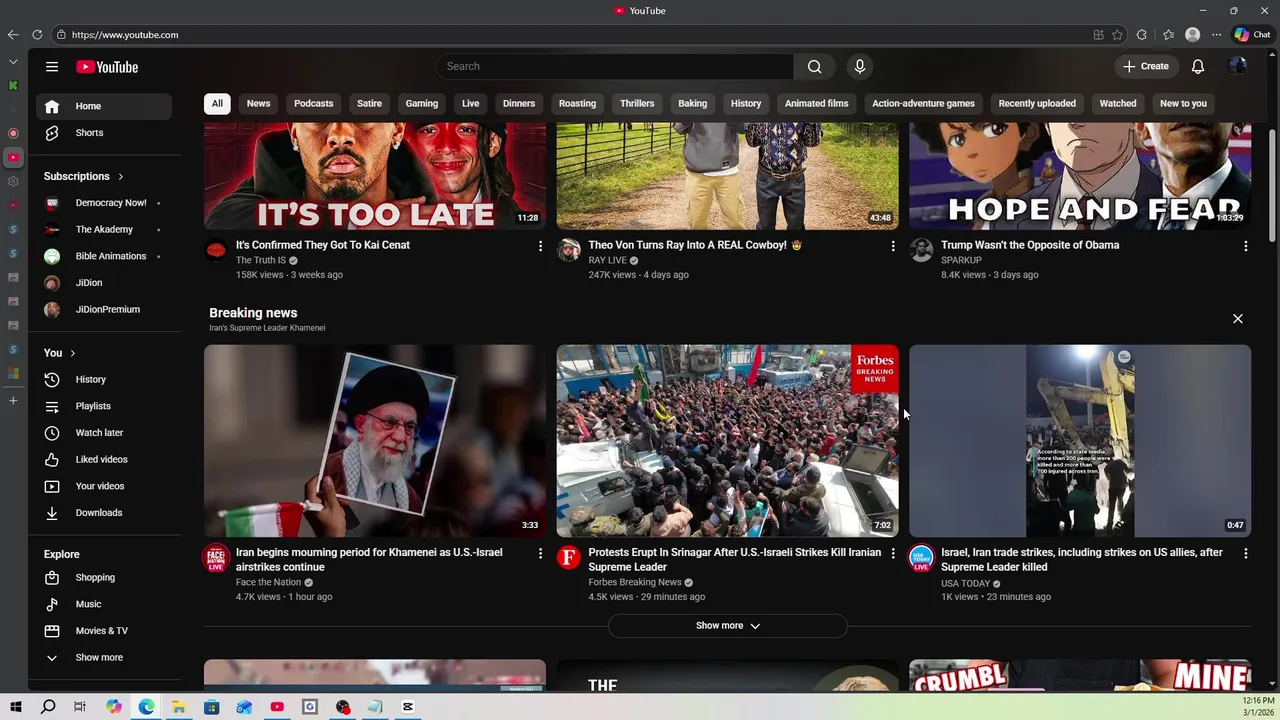The height and width of the screenshot is (720, 1280).
Task: Click the page vertical scrollbar
Action: point(1272,185)
